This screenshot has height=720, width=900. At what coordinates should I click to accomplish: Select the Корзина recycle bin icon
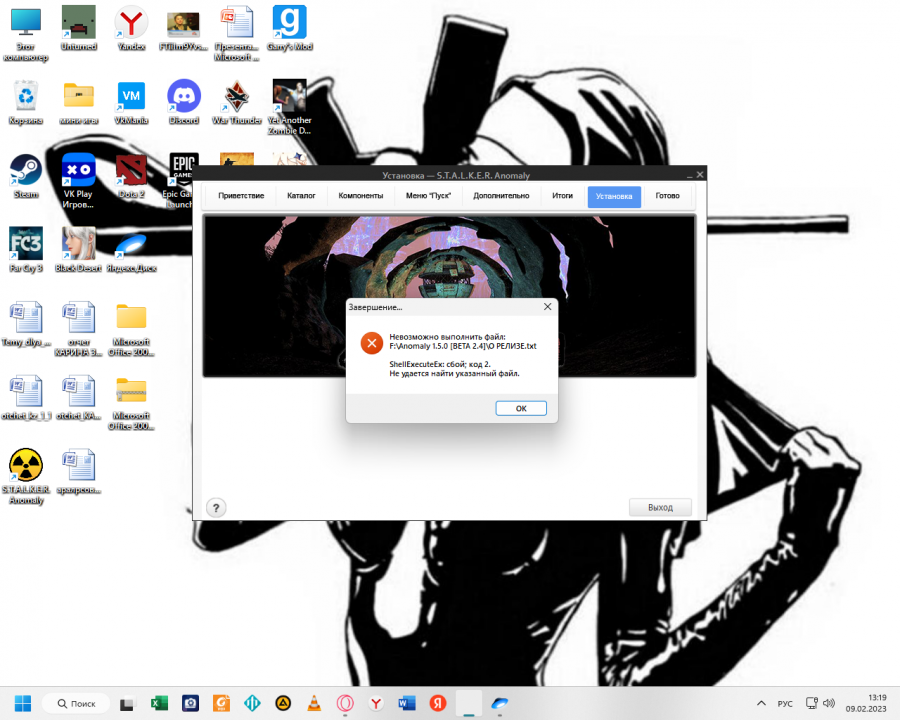click(x=25, y=102)
